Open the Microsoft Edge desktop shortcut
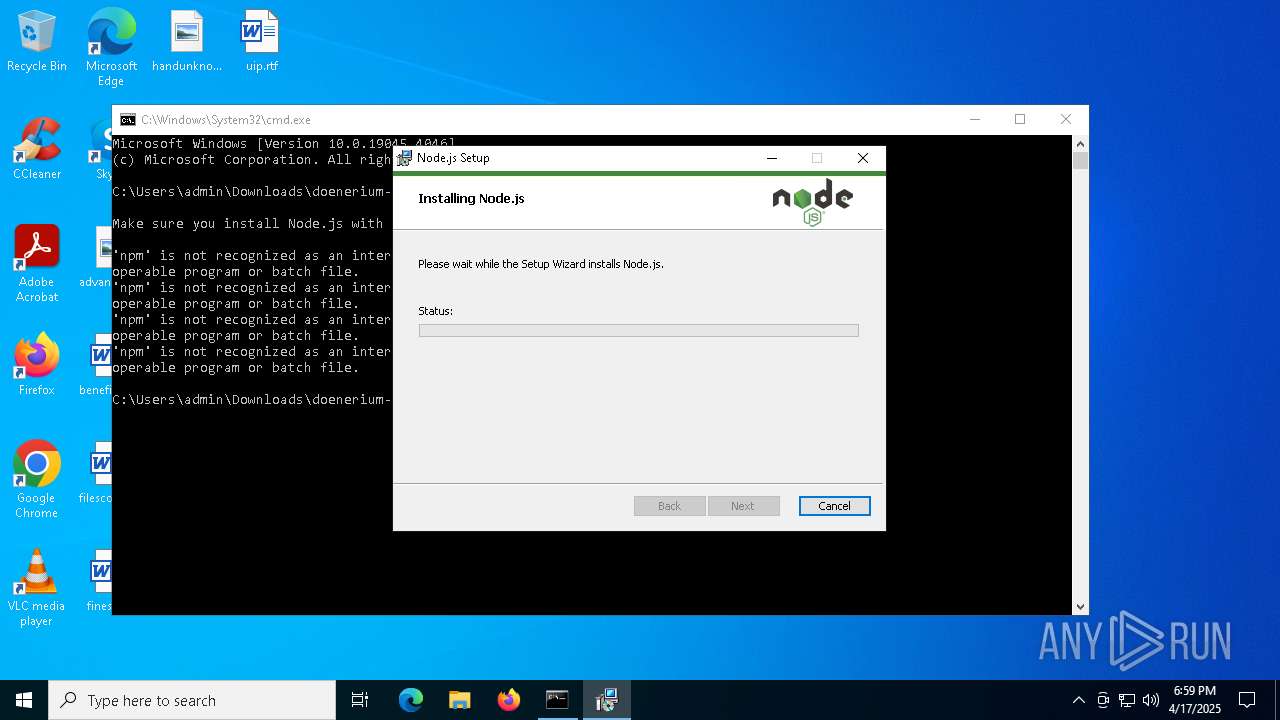Screen dimensions: 1280x720 [x=111, y=47]
